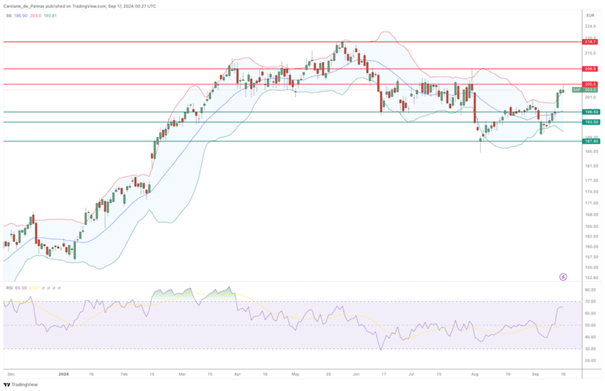The height and width of the screenshot is (391, 605).
Task: Click the RSI value 65.39
Action: coord(21,288)
